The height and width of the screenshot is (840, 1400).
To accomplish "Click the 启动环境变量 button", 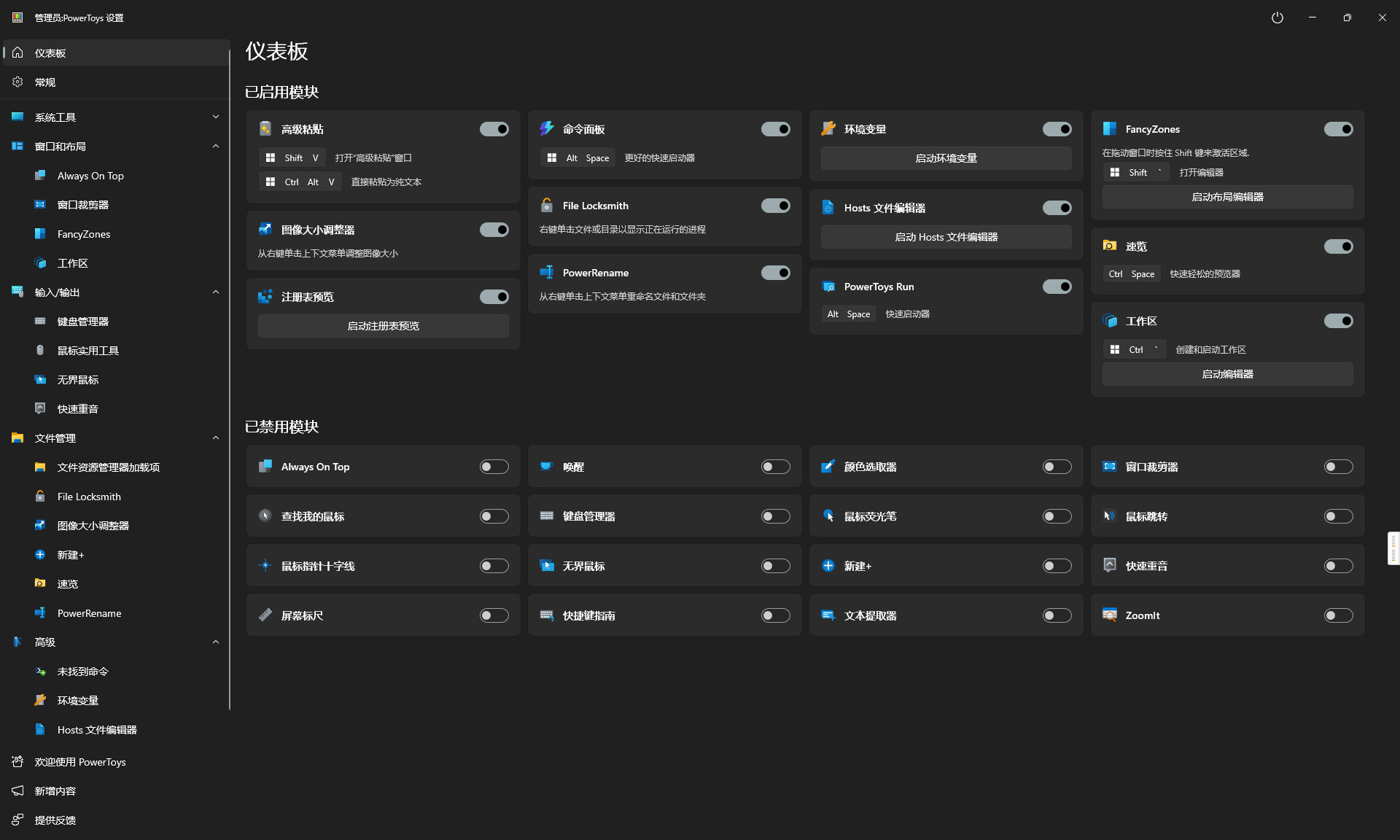I will pos(946,158).
